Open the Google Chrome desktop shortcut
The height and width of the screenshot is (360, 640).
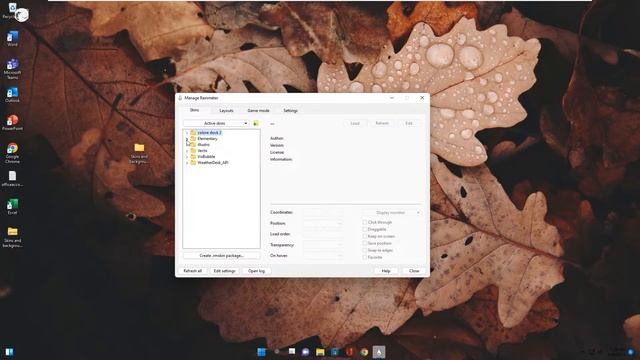pyautogui.click(x=12, y=153)
